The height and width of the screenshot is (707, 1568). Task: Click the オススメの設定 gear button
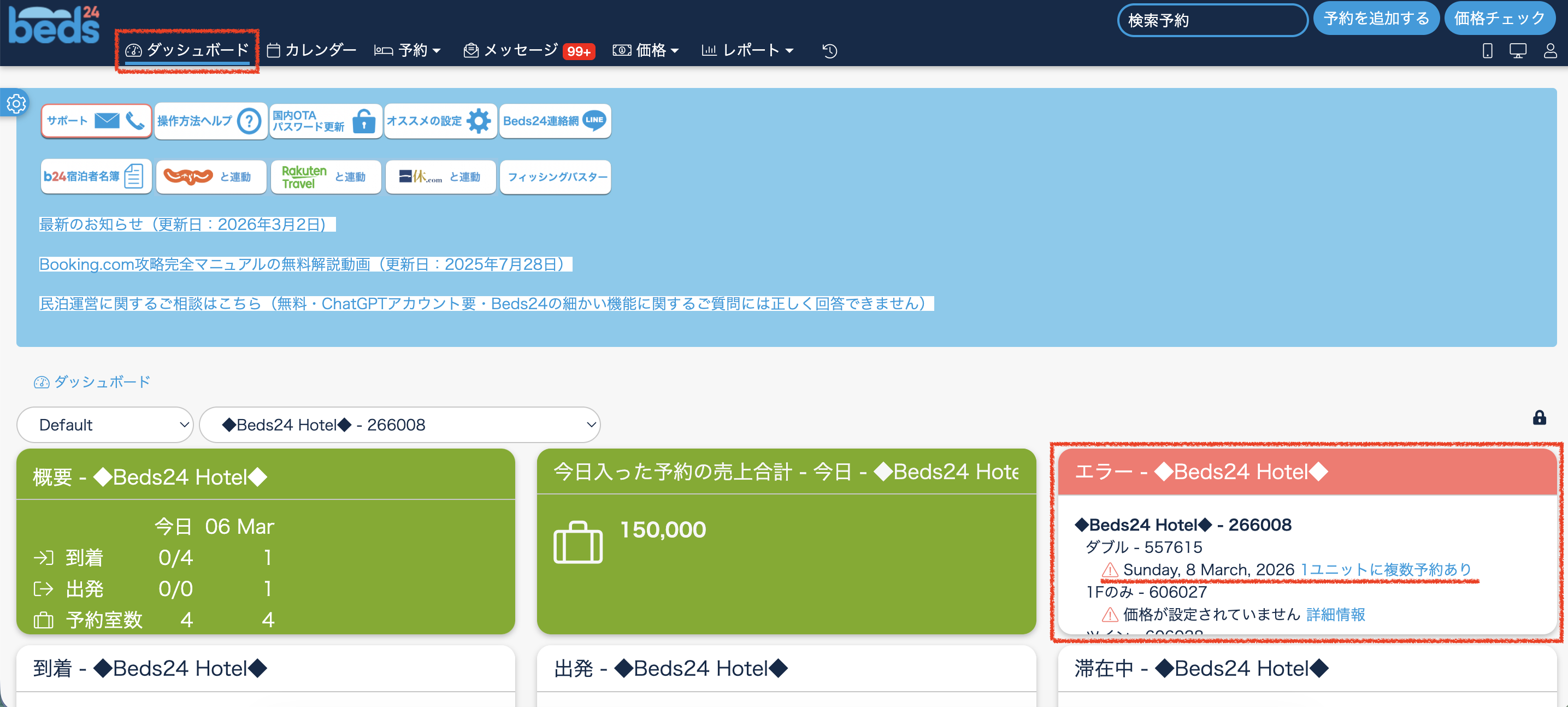point(440,121)
